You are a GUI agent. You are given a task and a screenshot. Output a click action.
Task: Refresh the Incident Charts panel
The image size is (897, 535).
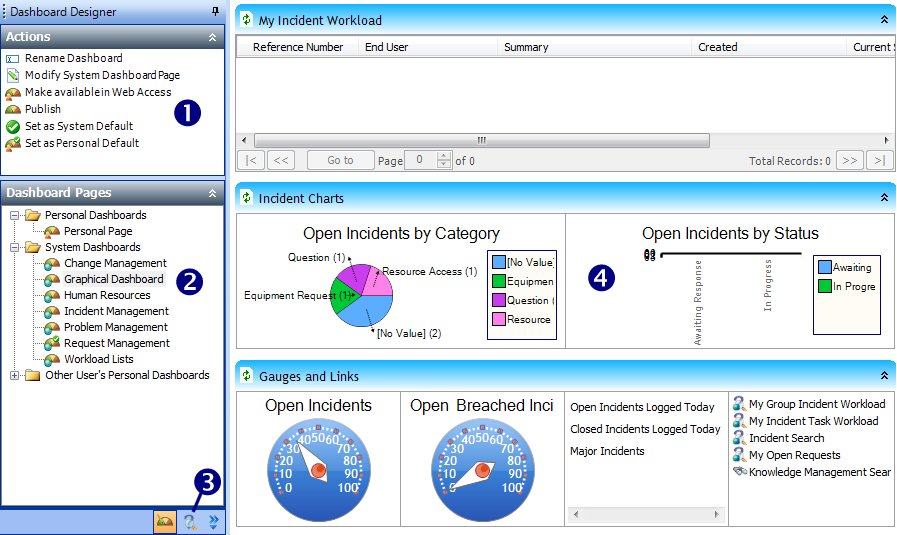click(x=246, y=198)
